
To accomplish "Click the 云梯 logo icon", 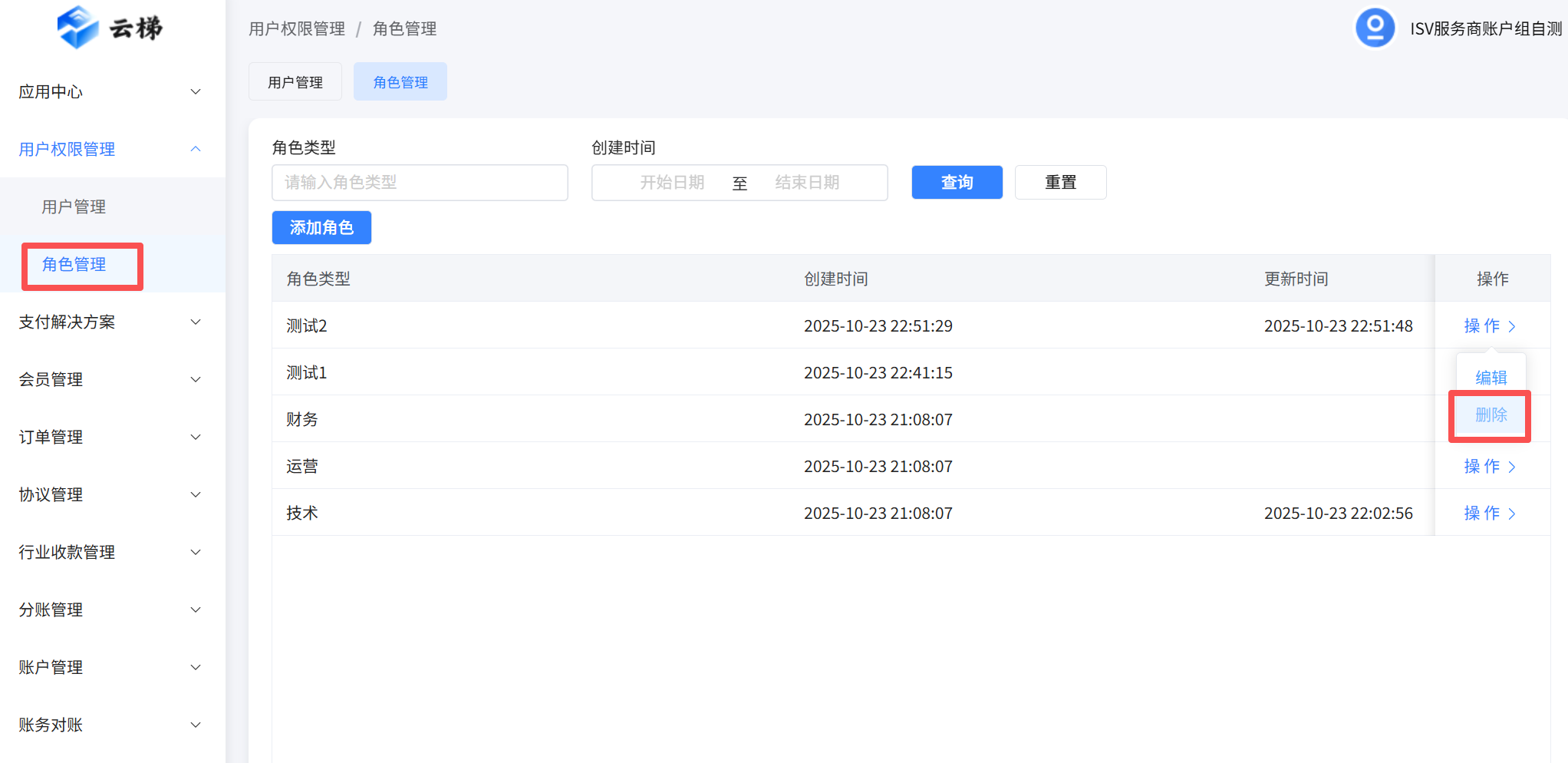I will click(78, 28).
